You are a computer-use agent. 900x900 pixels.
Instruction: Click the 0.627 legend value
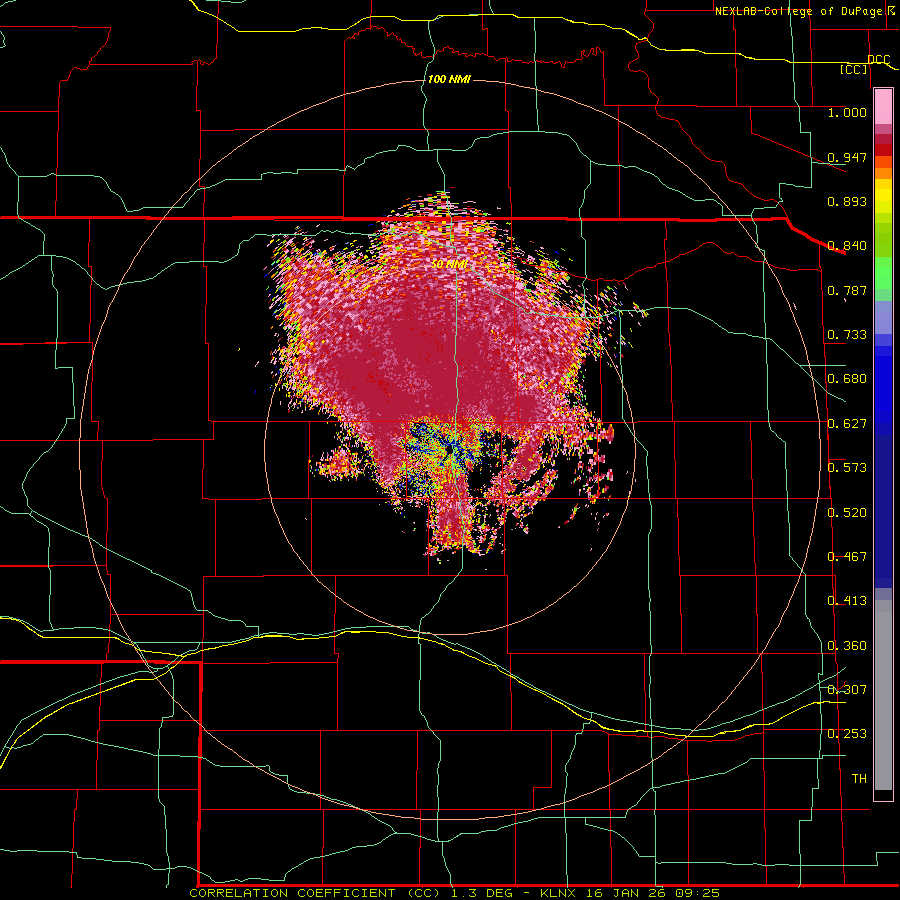[x=847, y=424]
